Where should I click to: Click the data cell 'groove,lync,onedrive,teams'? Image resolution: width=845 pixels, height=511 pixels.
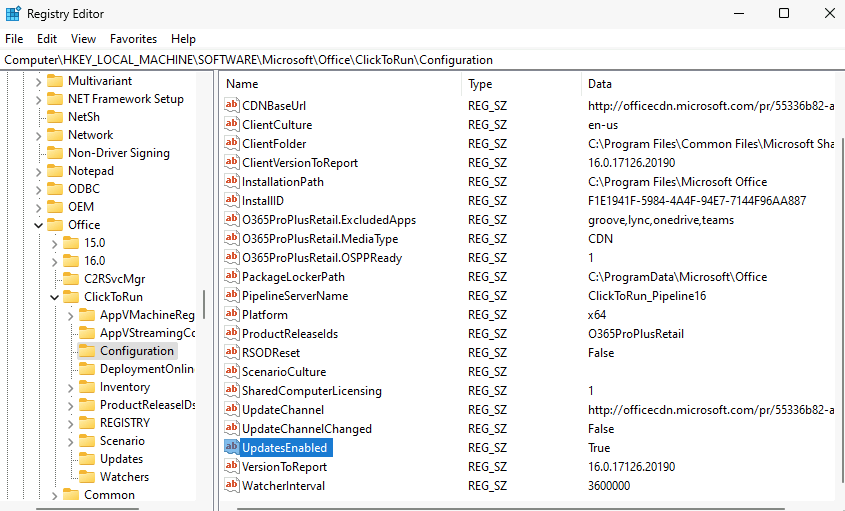(661, 220)
